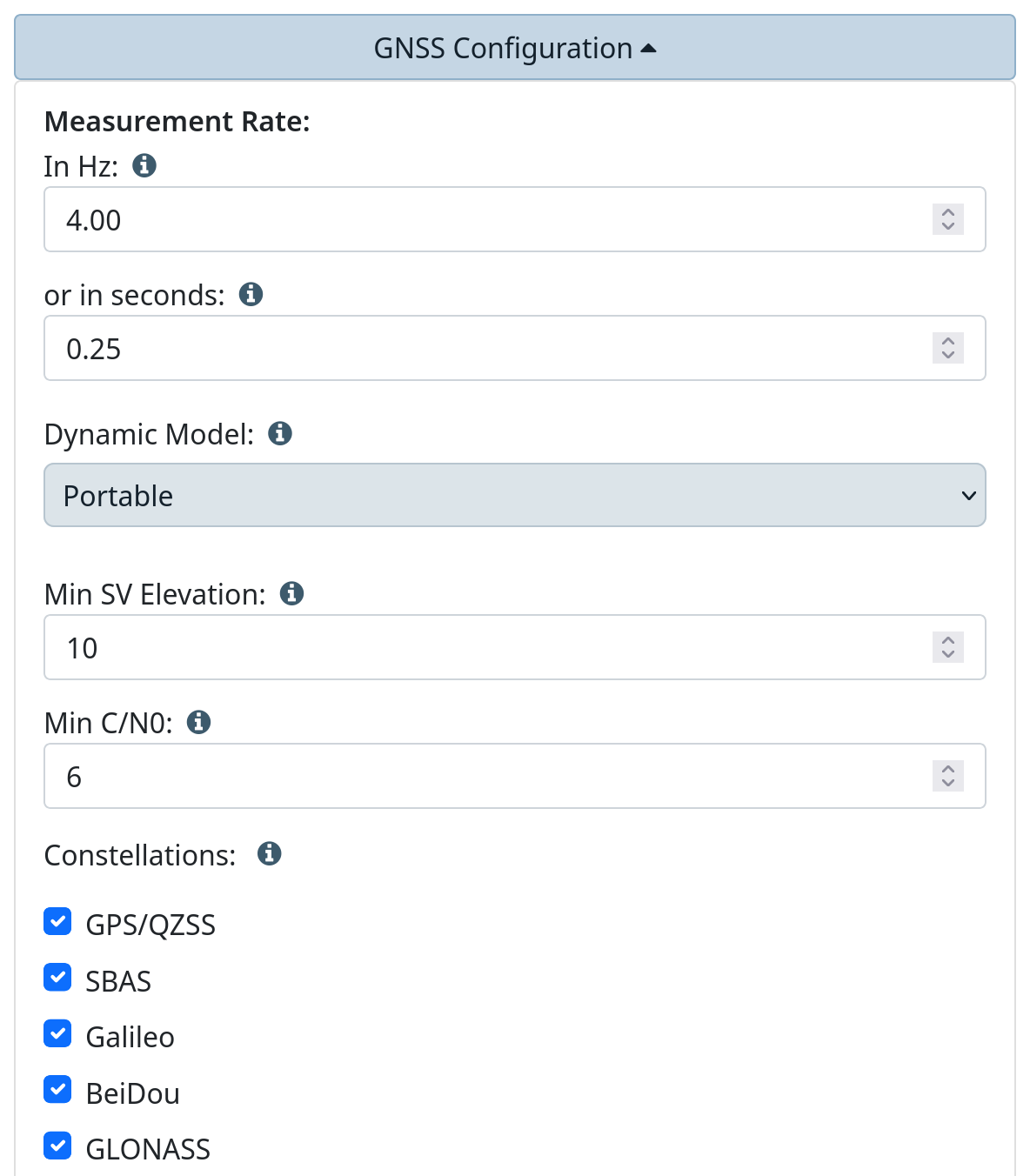Click the seconds rate input field
1030x1176 pixels.
[x=515, y=348]
